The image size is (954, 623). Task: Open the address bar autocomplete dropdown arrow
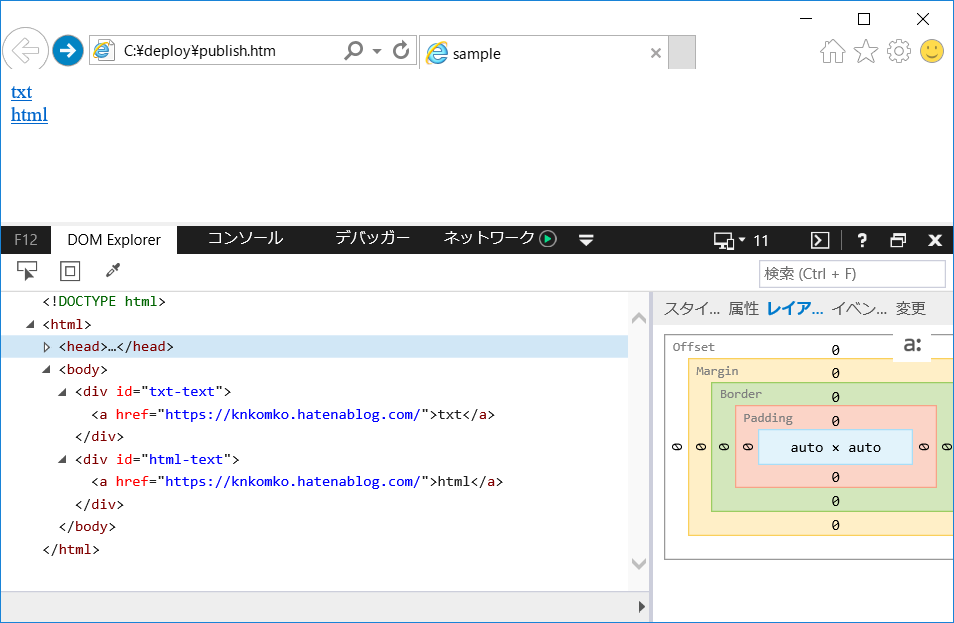click(377, 51)
